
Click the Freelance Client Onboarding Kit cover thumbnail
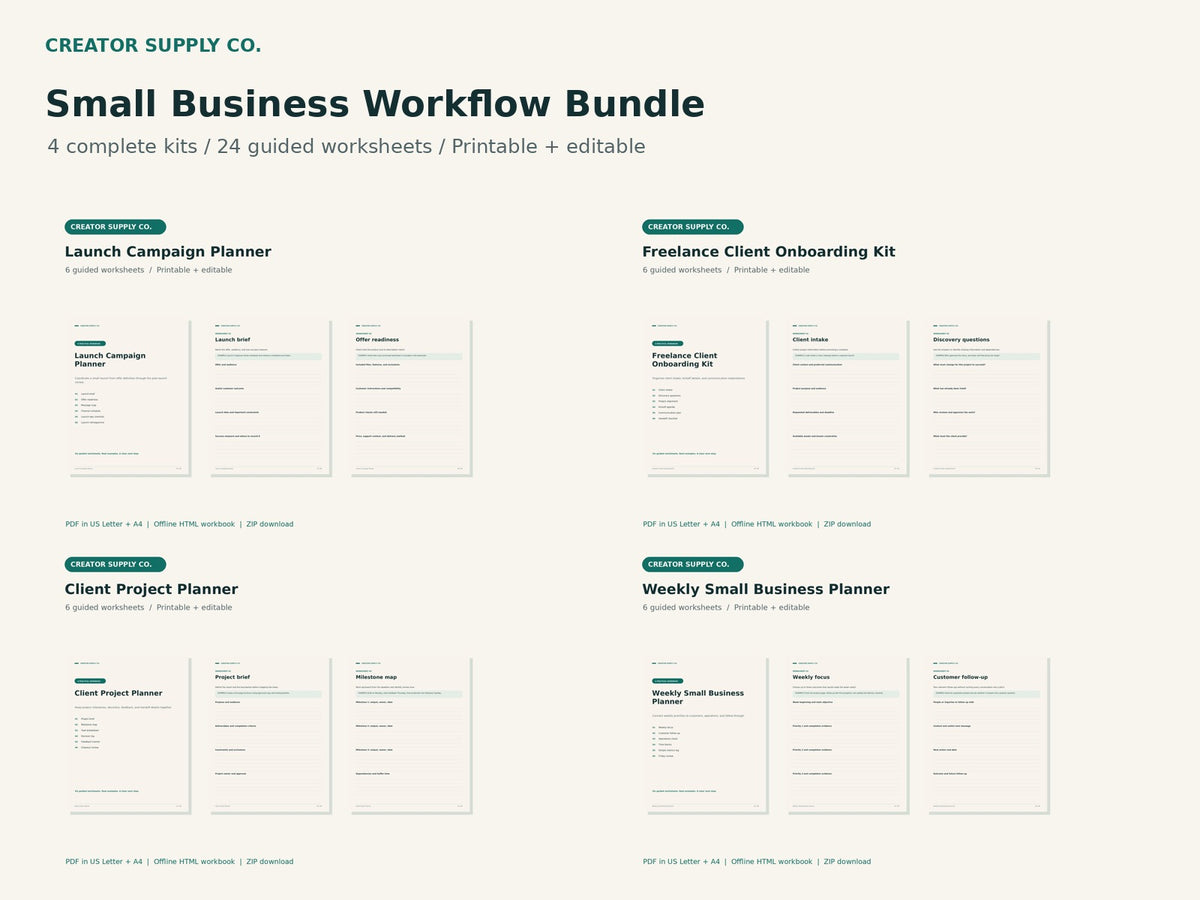coord(706,397)
